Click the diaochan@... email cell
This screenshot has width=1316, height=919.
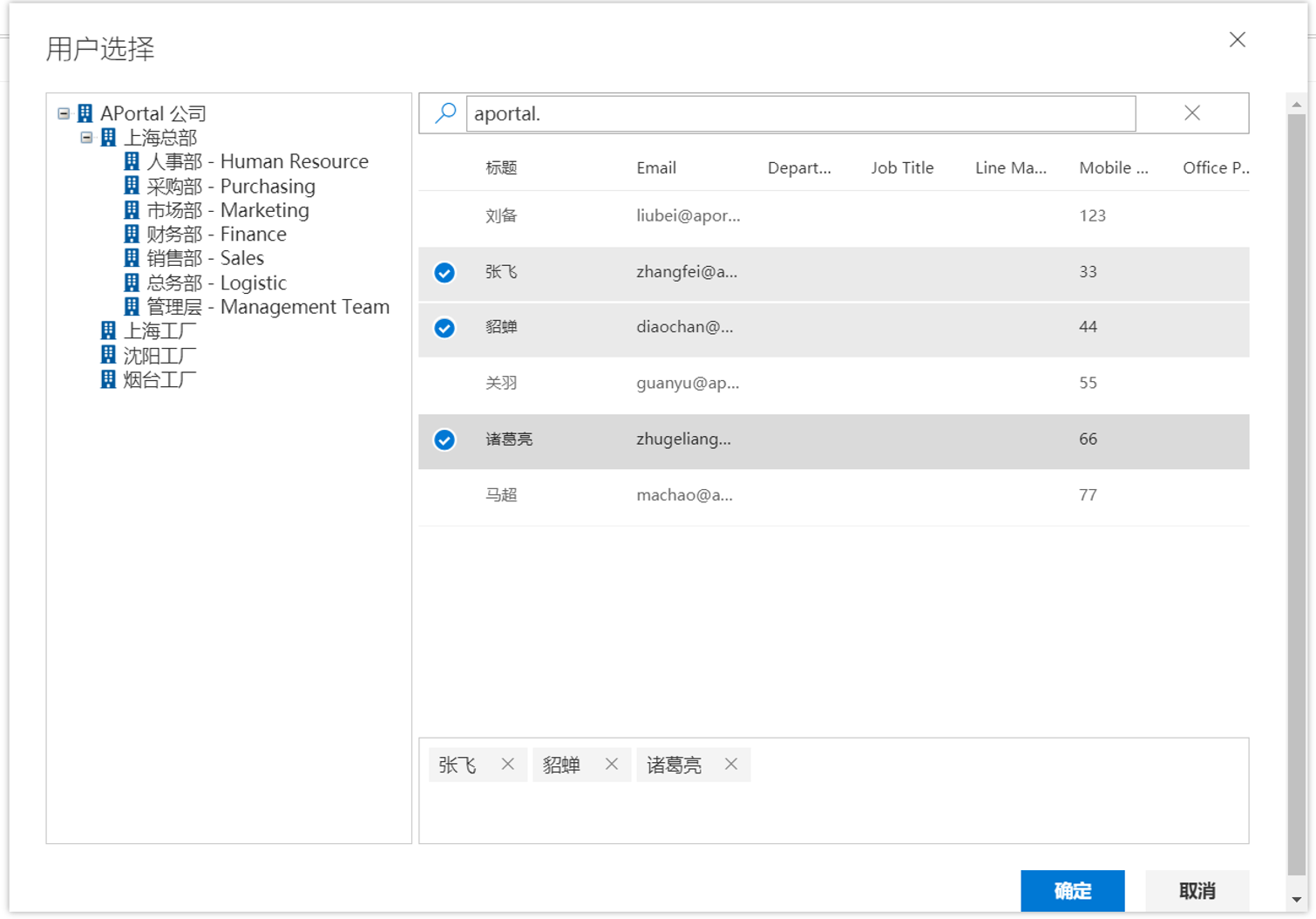(685, 327)
